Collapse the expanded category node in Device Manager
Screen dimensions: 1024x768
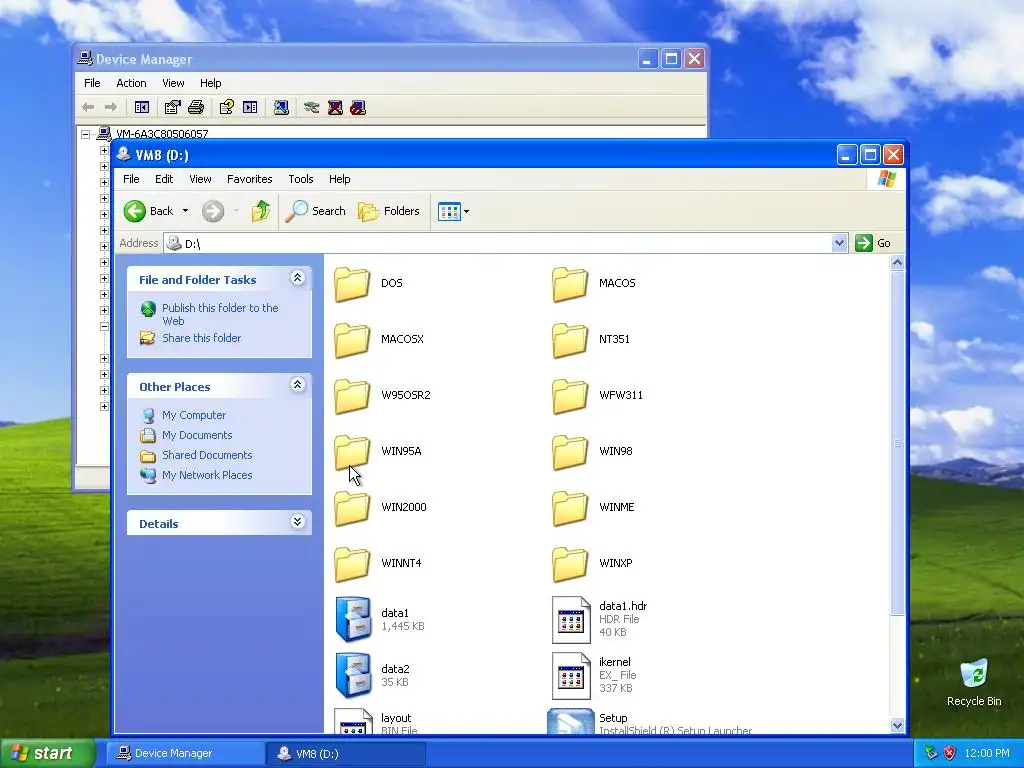[104, 326]
